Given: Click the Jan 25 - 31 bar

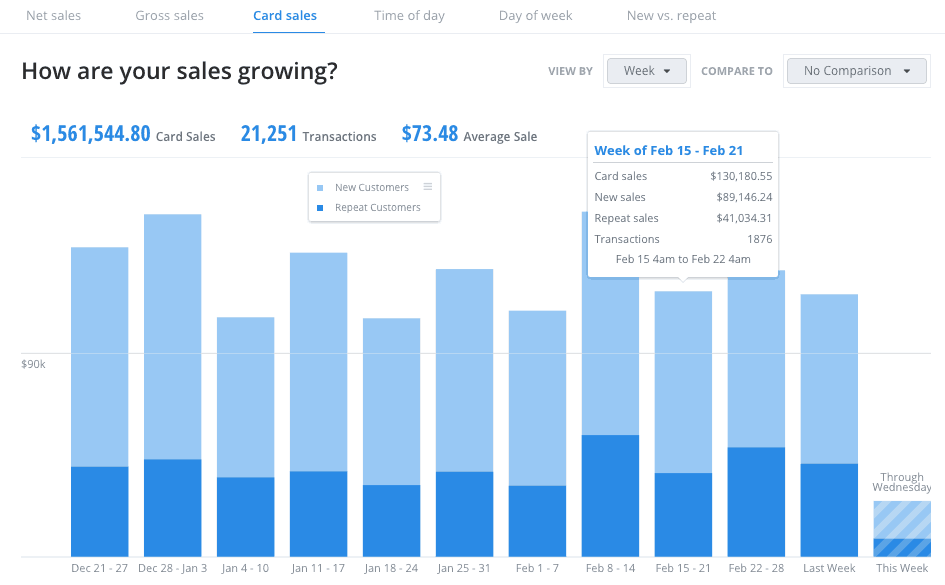Looking at the screenshot, I should [x=464, y=412].
